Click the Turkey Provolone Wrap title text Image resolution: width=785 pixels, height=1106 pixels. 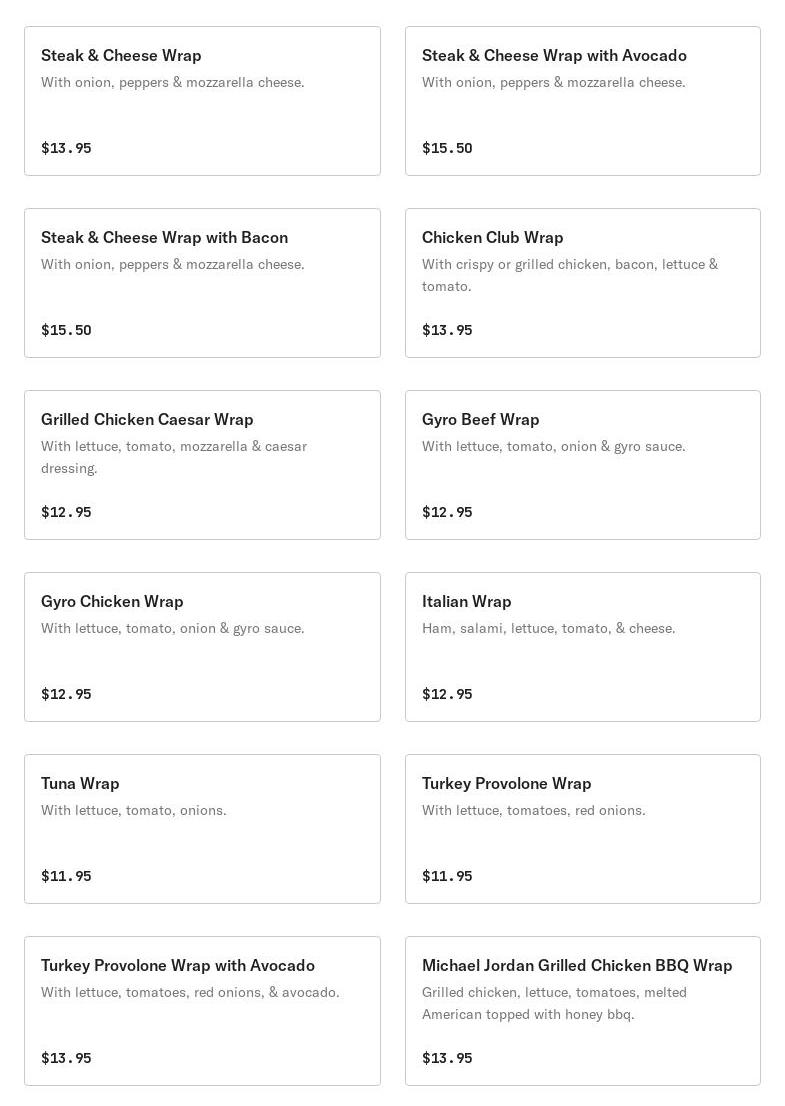point(506,784)
